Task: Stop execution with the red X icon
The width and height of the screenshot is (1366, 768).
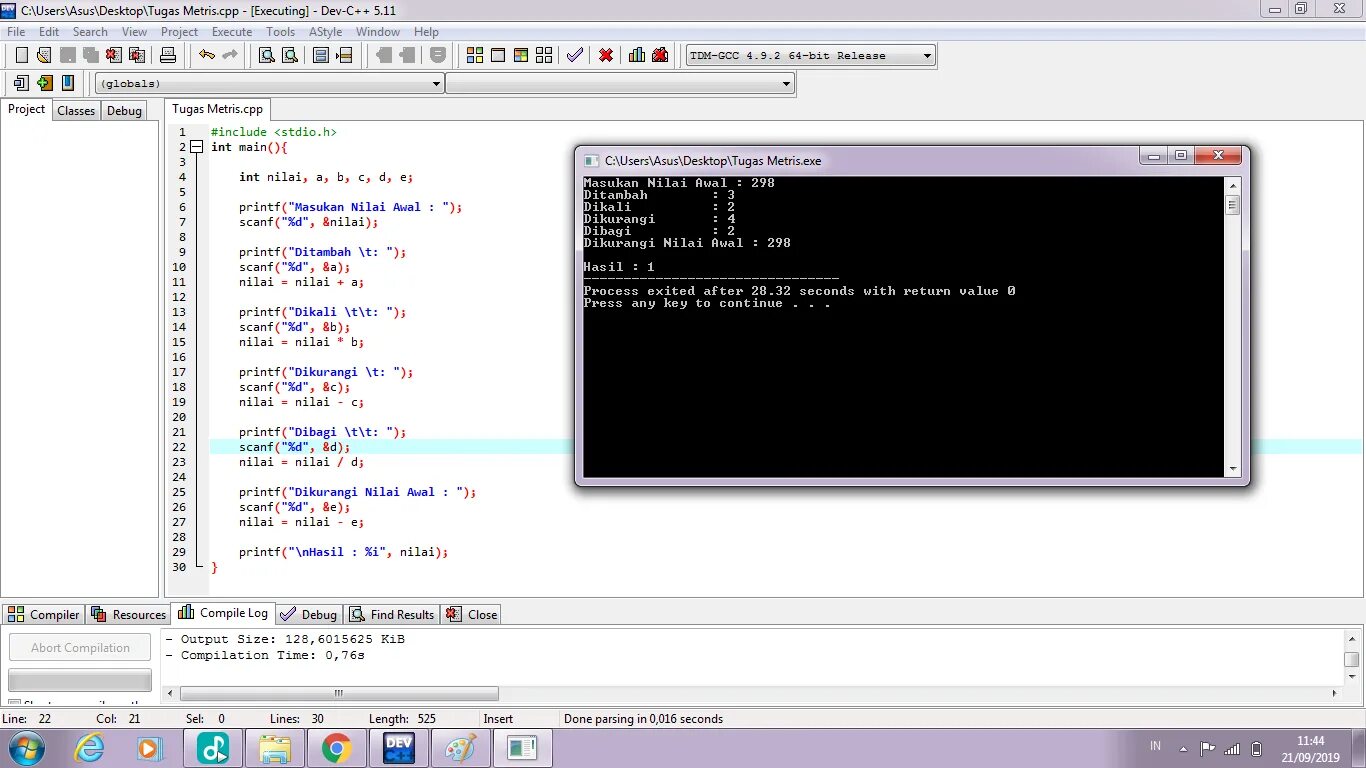Action: point(606,55)
